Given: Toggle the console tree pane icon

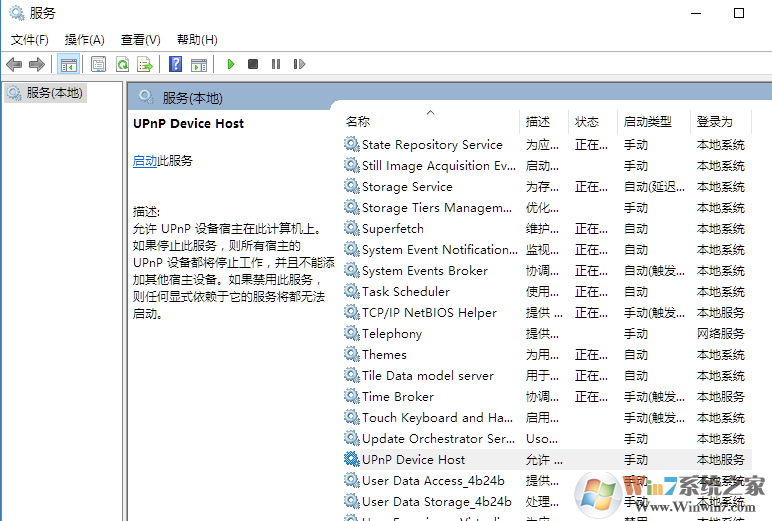Looking at the screenshot, I should 68,64.
